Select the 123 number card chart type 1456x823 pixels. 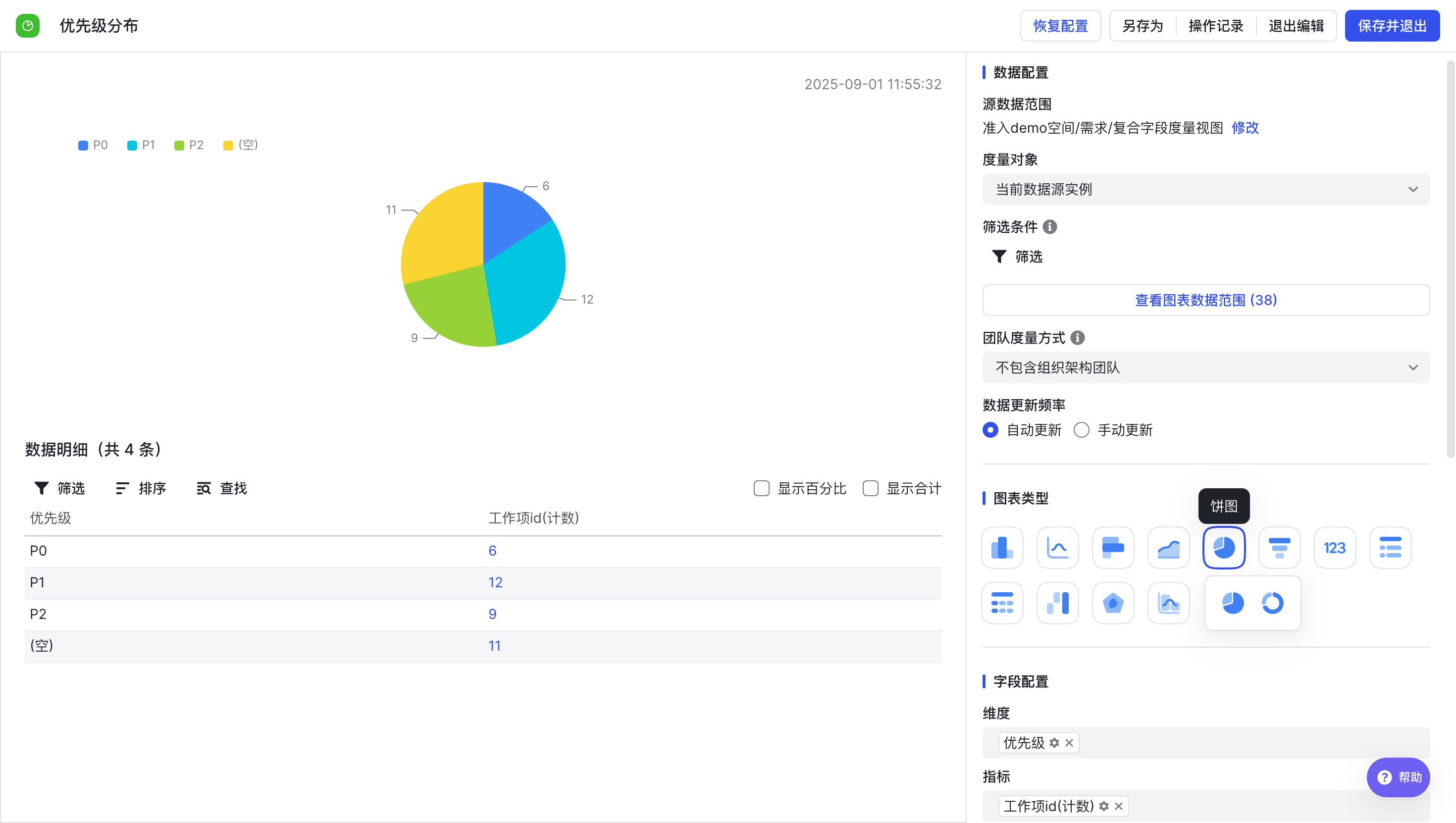click(x=1335, y=547)
